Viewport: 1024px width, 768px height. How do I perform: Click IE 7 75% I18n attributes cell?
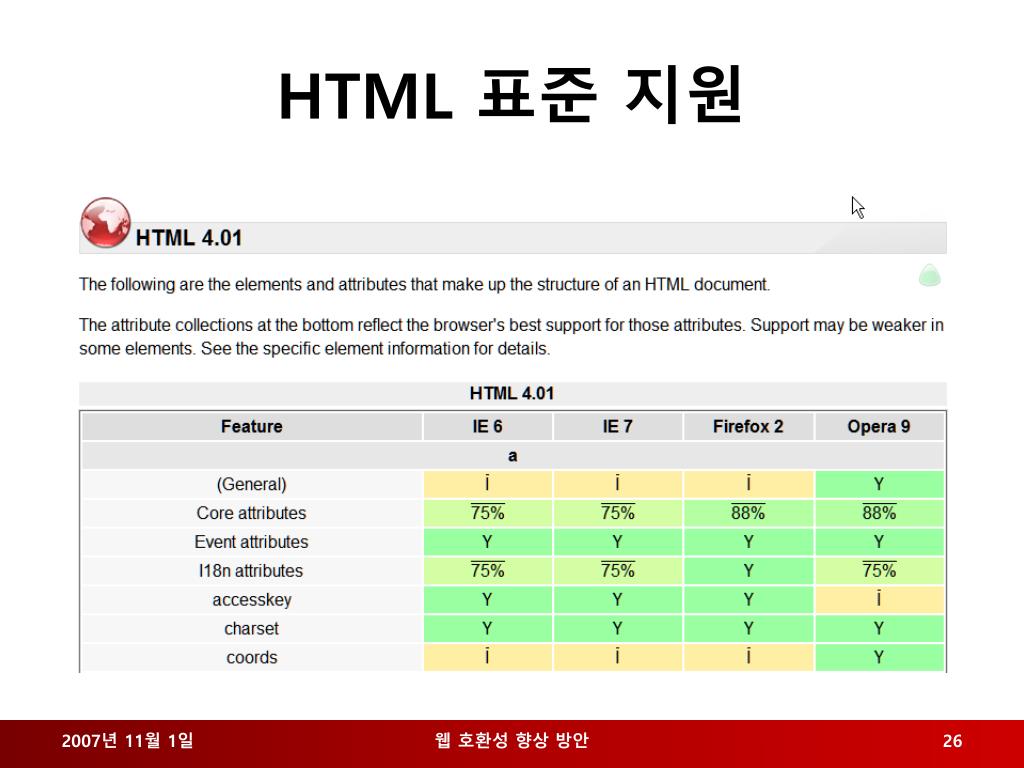(617, 571)
